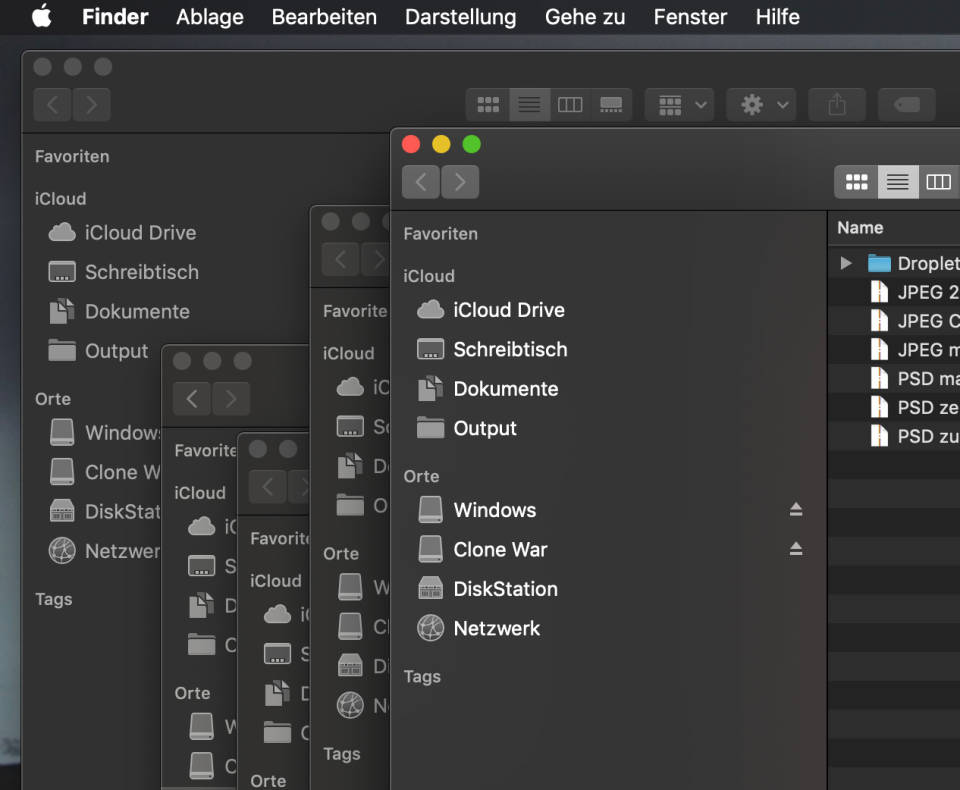The image size is (960, 790).
Task: Open the Fenster menu
Action: coord(690,17)
